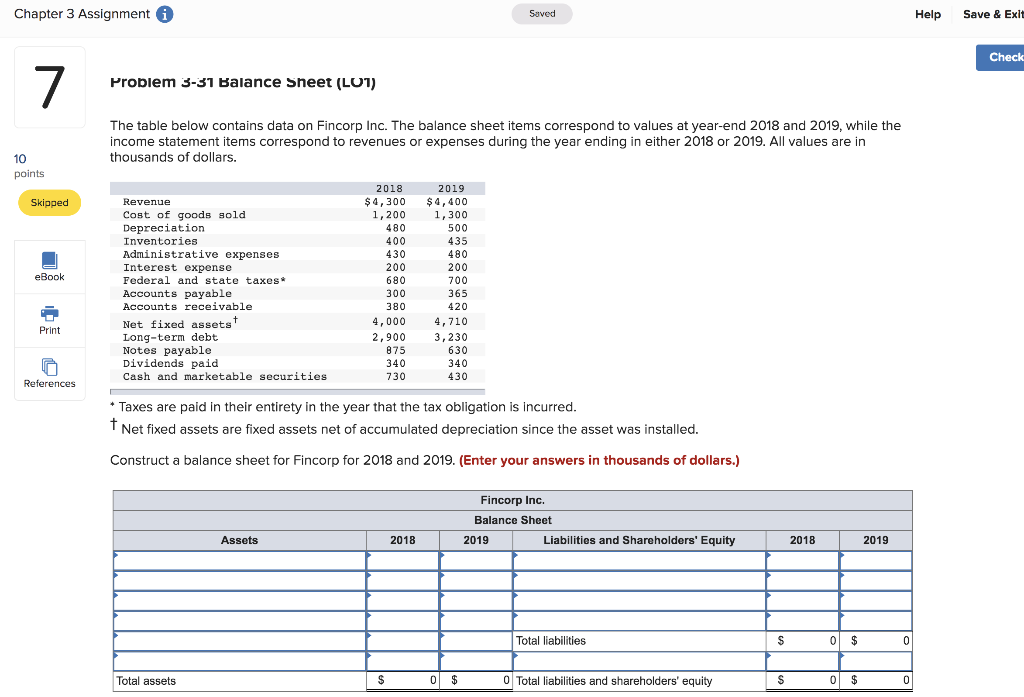Open the Help menu

point(927,14)
